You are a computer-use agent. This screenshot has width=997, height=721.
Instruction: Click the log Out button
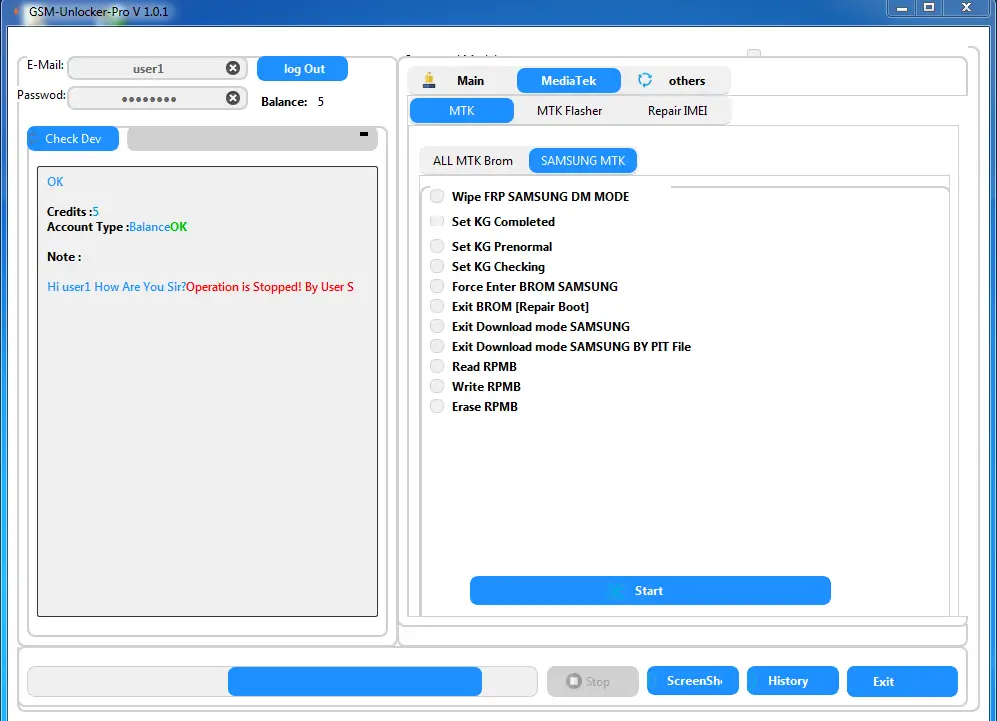click(303, 69)
